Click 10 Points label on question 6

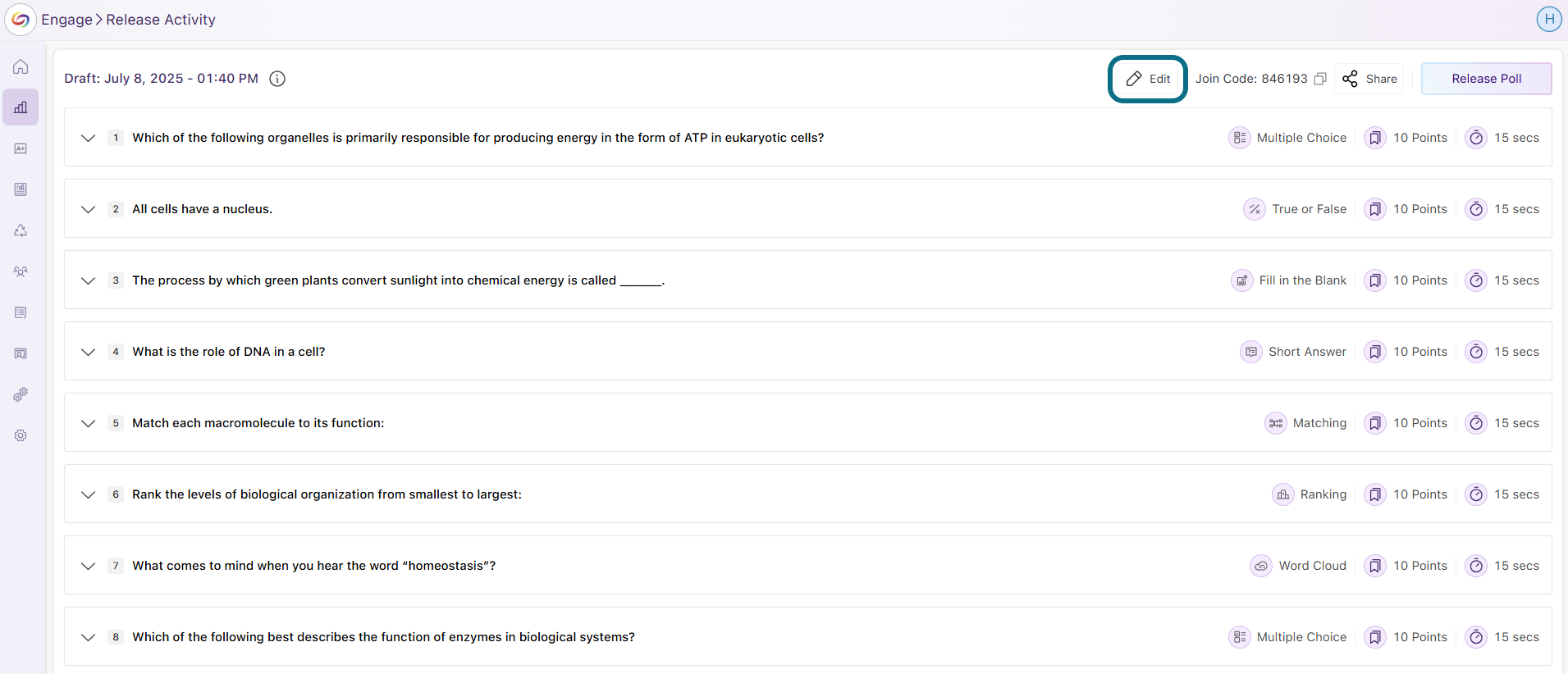pos(1420,494)
